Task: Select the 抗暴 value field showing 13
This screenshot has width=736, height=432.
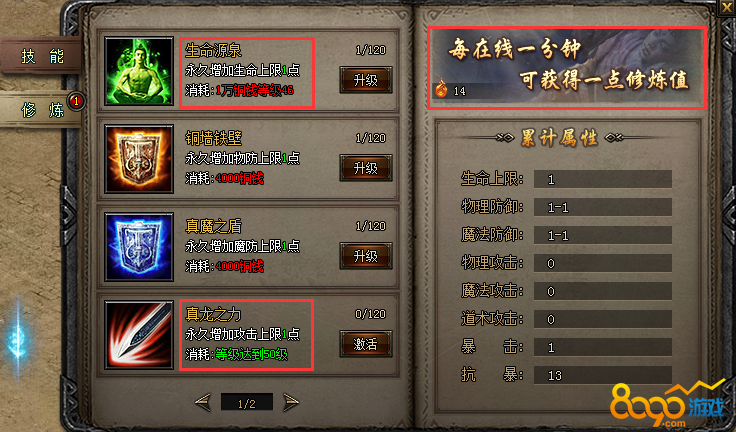Action: tap(603, 375)
